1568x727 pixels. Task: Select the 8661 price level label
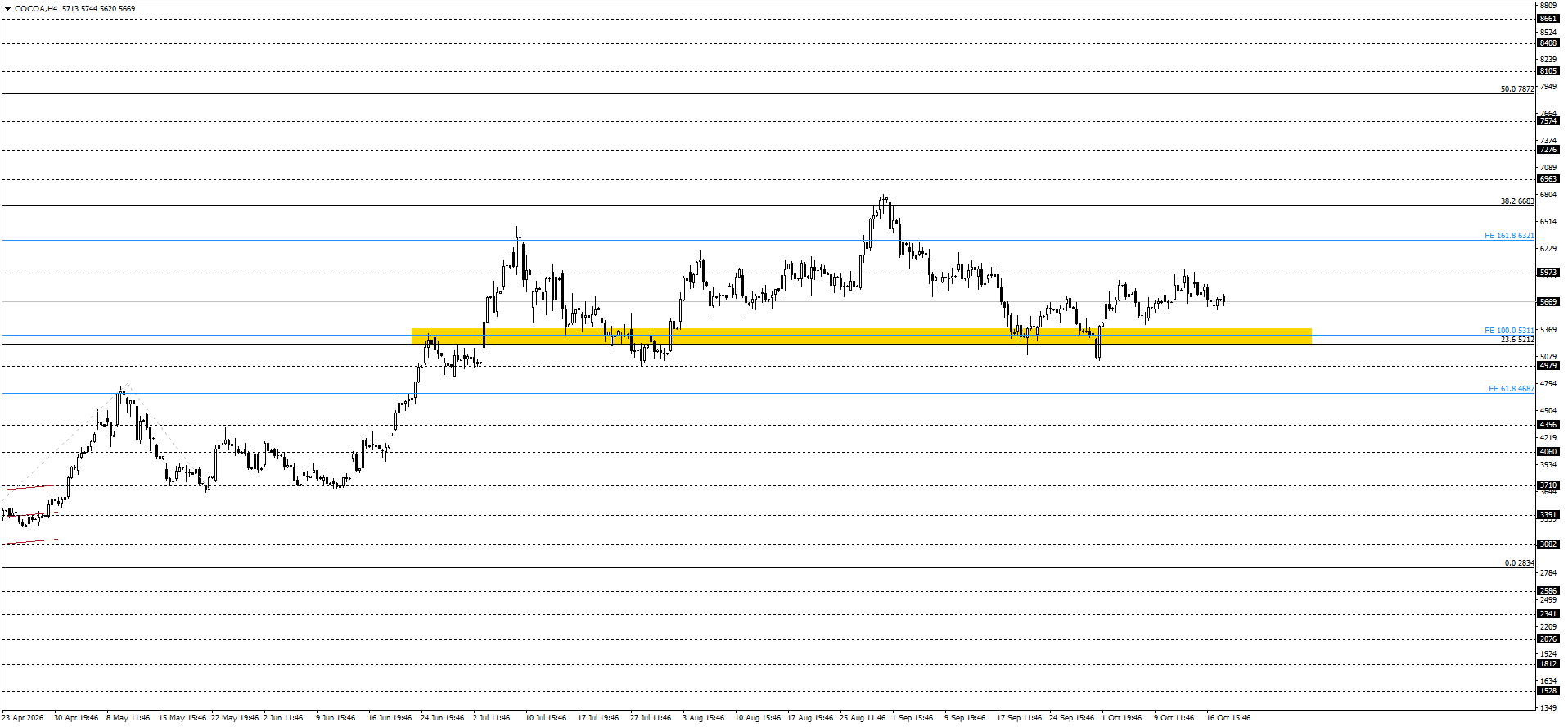point(1548,19)
